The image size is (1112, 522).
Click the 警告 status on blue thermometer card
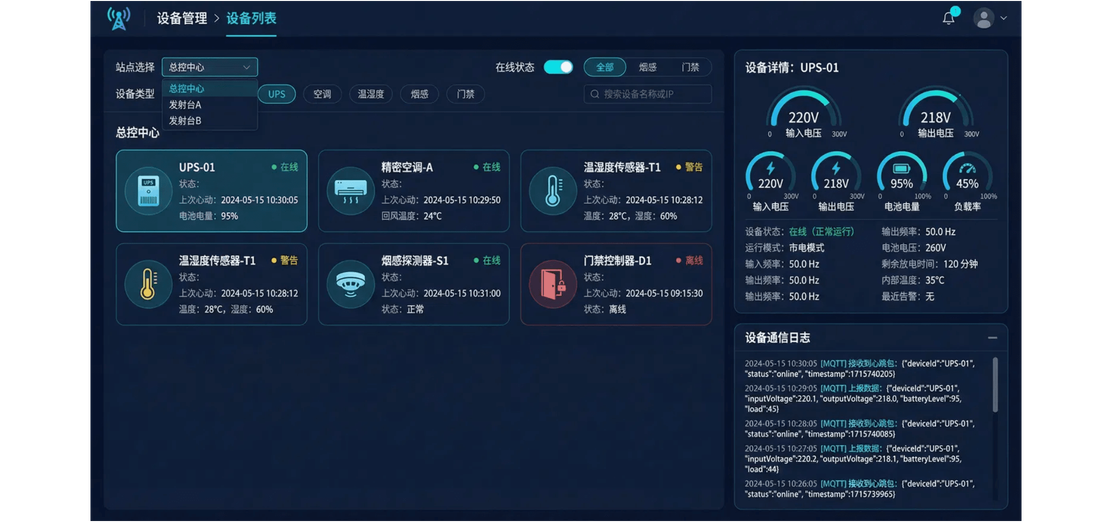pyautogui.click(x=689, y=167)
